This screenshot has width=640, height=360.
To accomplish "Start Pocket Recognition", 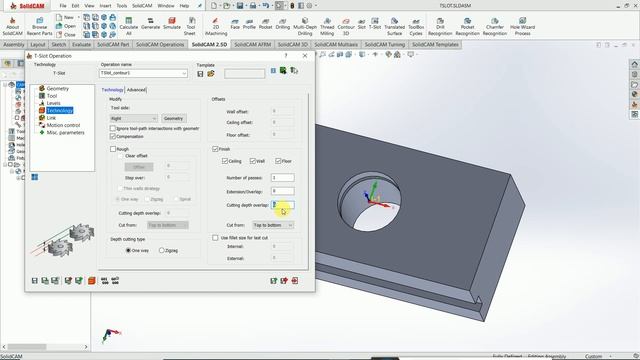I will [x=467, y=27].
